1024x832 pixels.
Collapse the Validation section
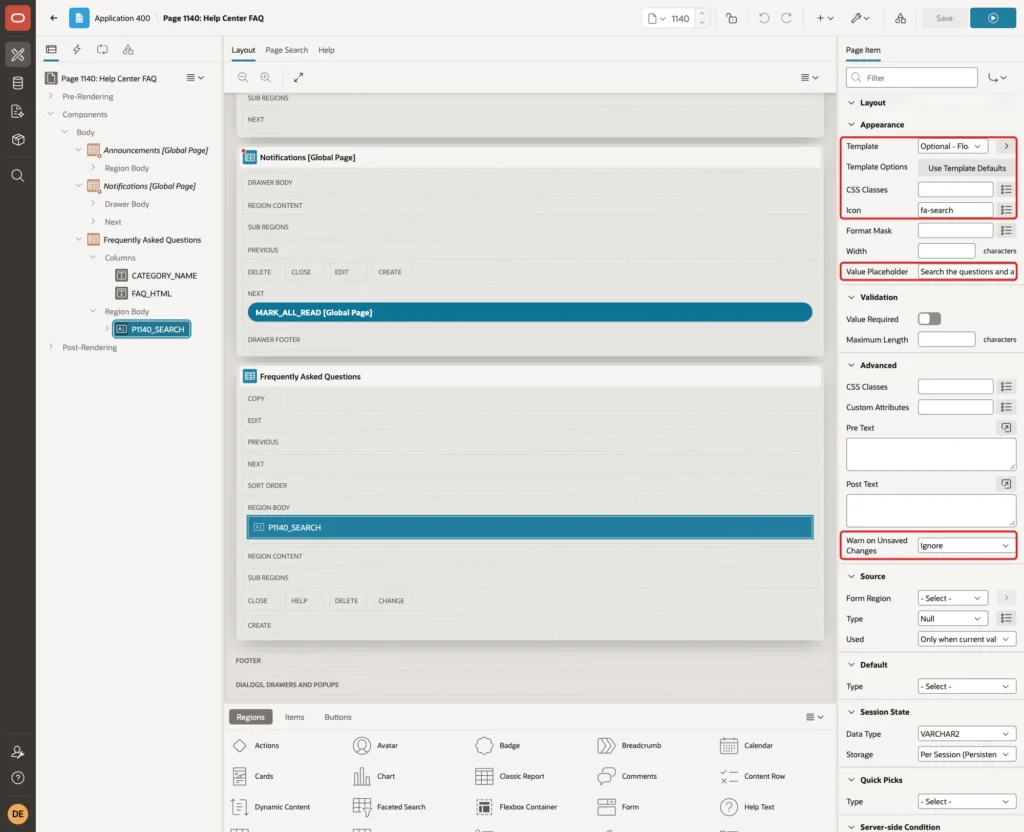pyautogui.click(x=851, y=297)
